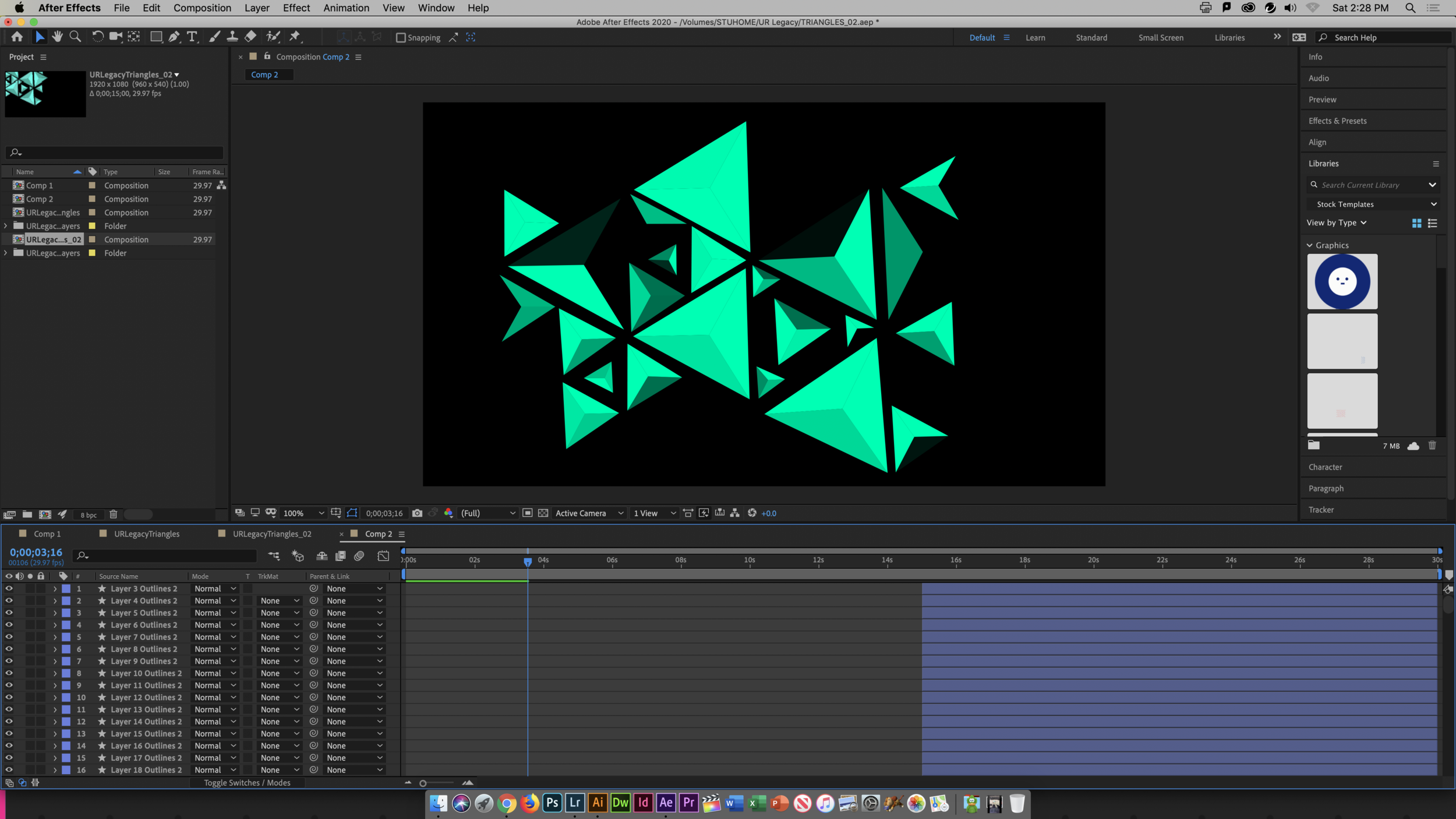Click the Home icon in toolbar
Viewport: 1456px width, 819px height.
pyautogui.click(x=17, y=37)
